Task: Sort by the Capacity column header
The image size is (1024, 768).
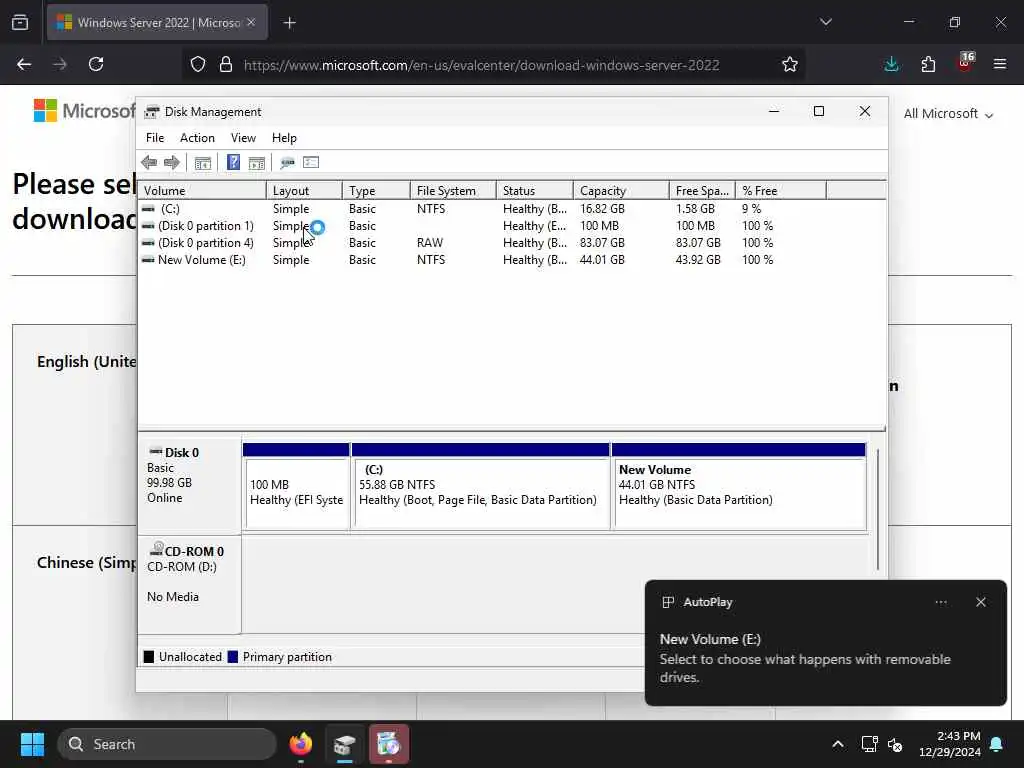Action: point(621,191)
